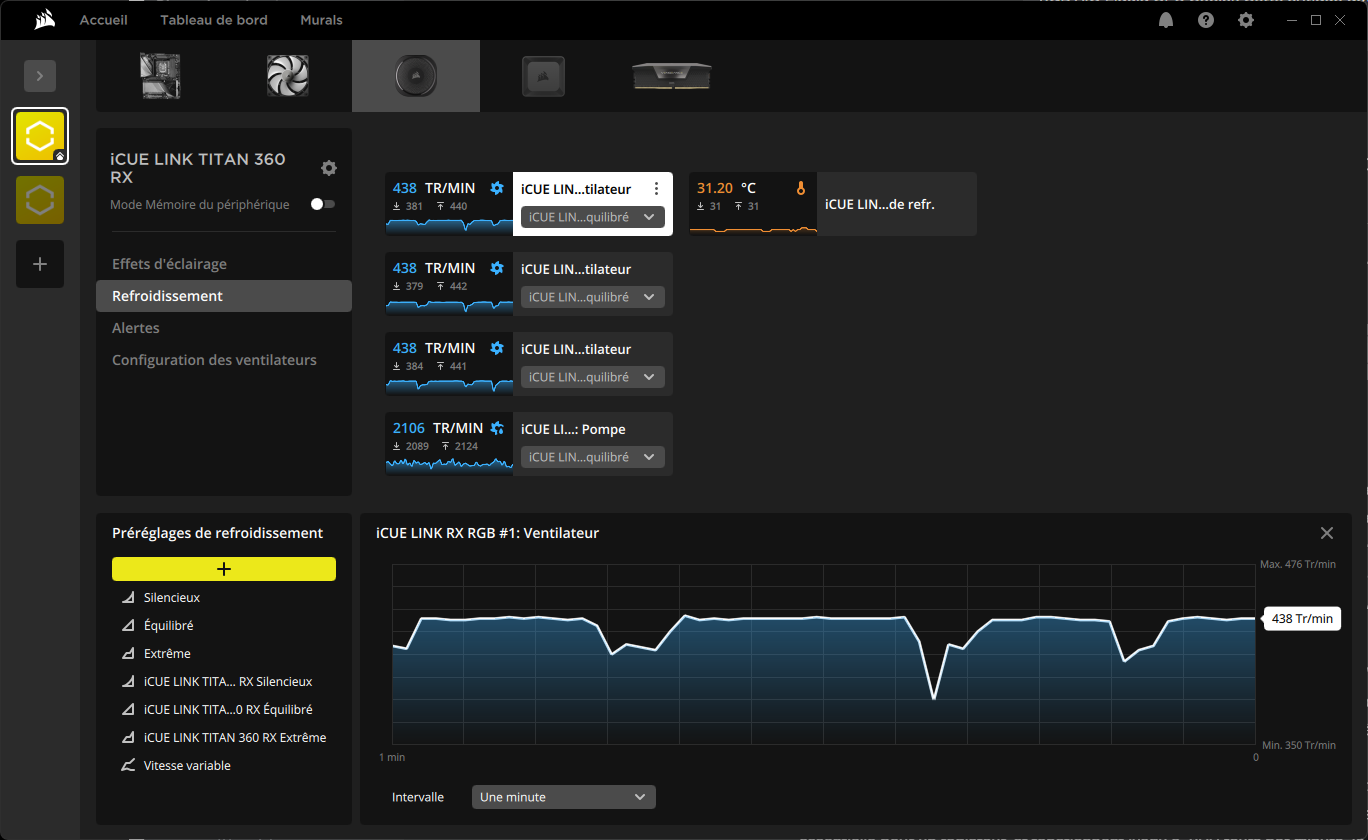The image size is (1368, 840).
Task: Click the three-dot menu on first fan tile
Action: click(656, 189)
